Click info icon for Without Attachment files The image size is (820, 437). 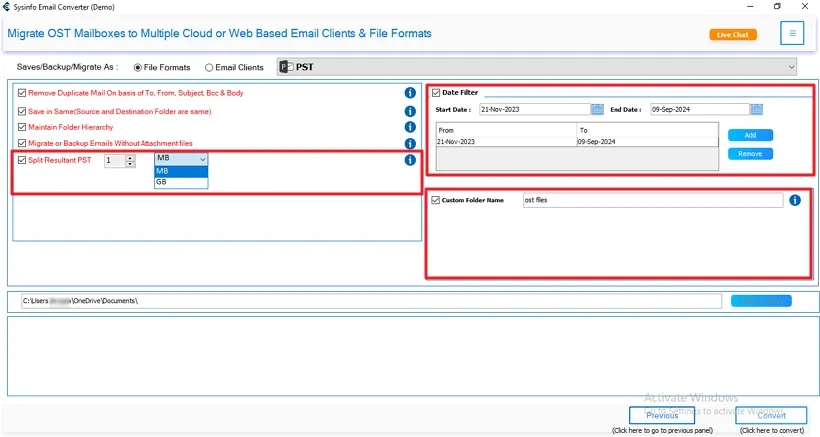point(410,143)
